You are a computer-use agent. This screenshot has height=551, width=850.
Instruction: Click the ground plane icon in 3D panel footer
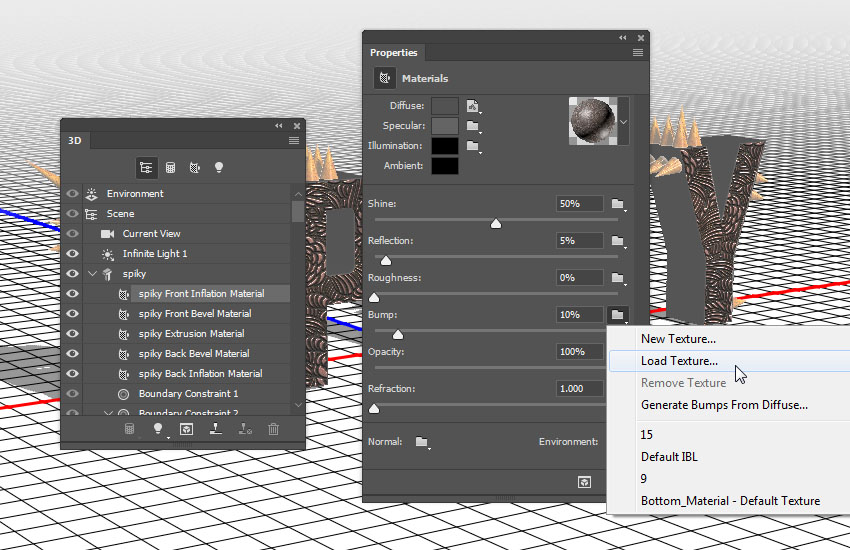pos(216,429)
